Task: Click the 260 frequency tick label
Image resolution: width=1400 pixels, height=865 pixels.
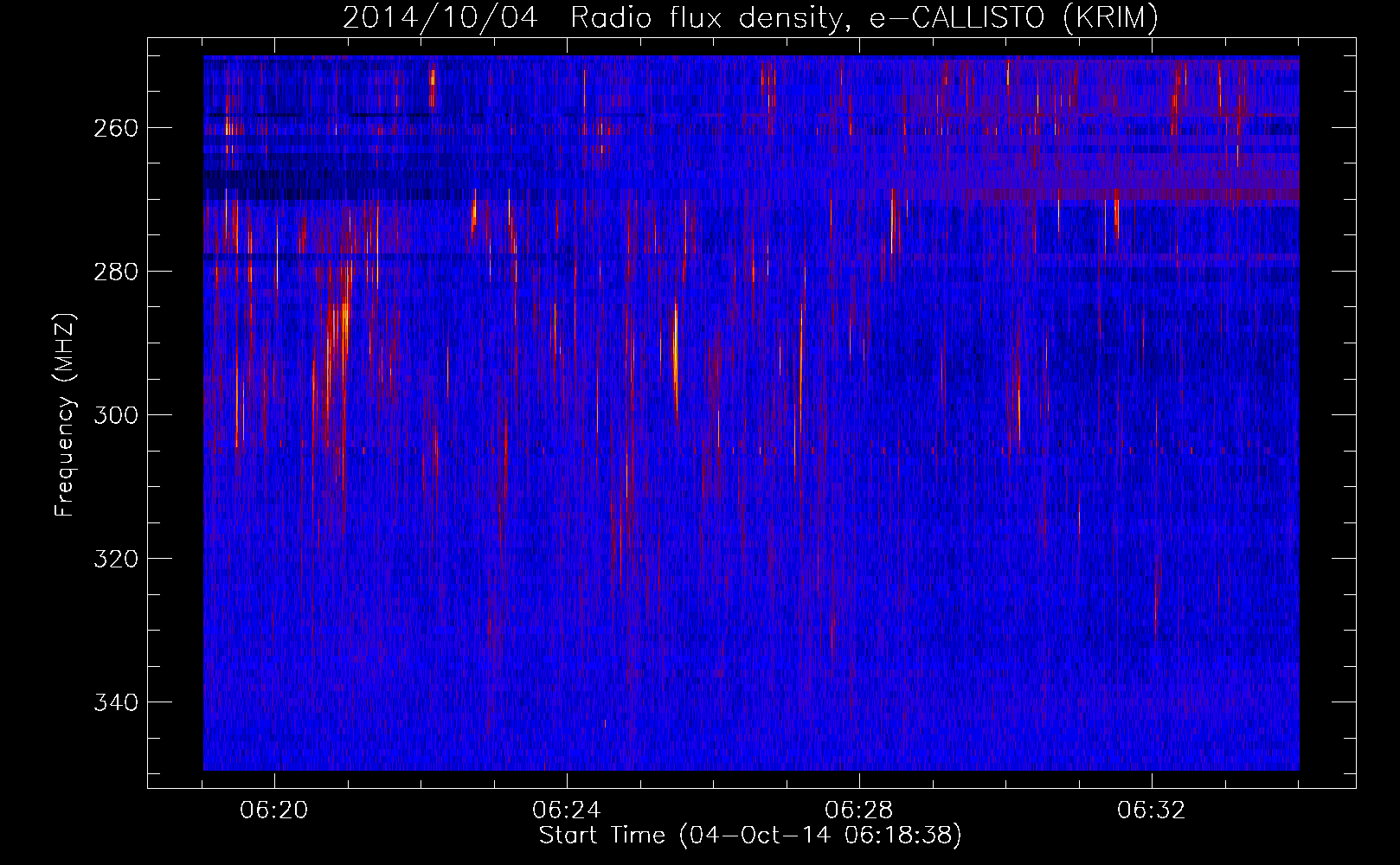Action: (x=115, y=128)
